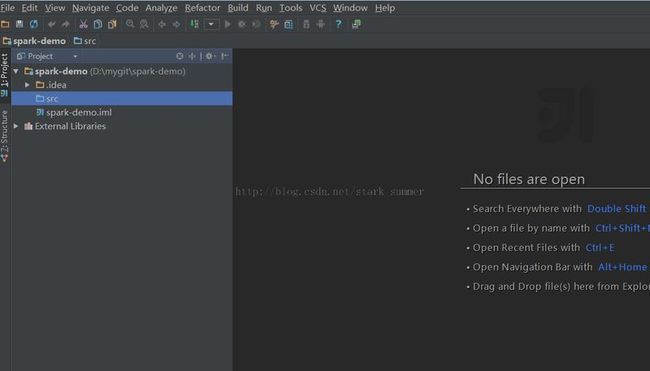Click spark-demo in the navigation bar

coord(34,41)
